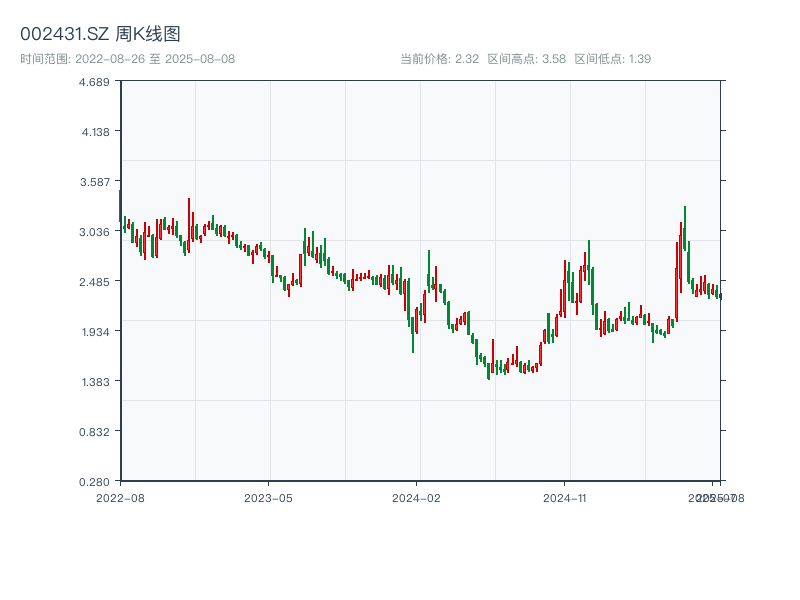Select the 2024-02 date on the x-axis

point(416,497)
